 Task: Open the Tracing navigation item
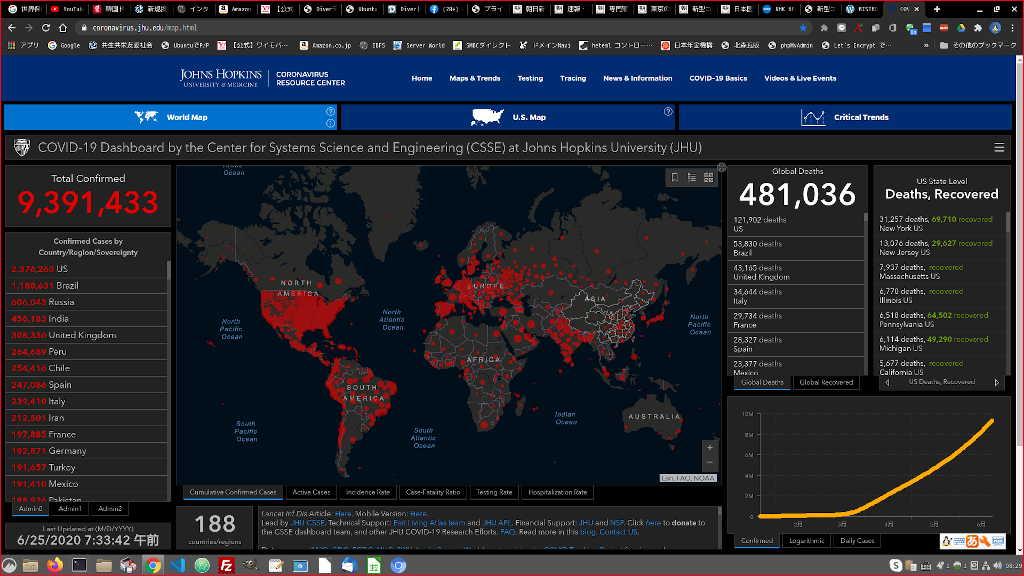(x=573, y=78)
